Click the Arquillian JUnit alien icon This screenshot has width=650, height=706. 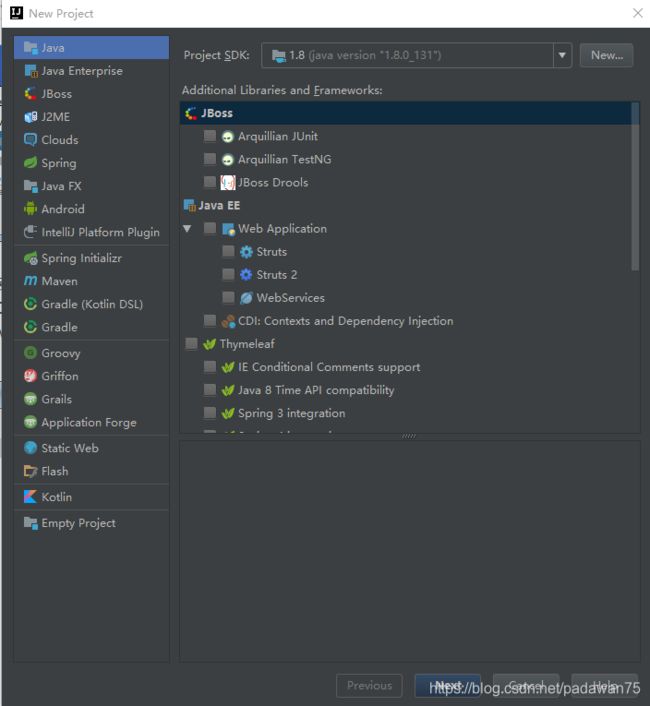pyautogui.click(x=228, y=136)
